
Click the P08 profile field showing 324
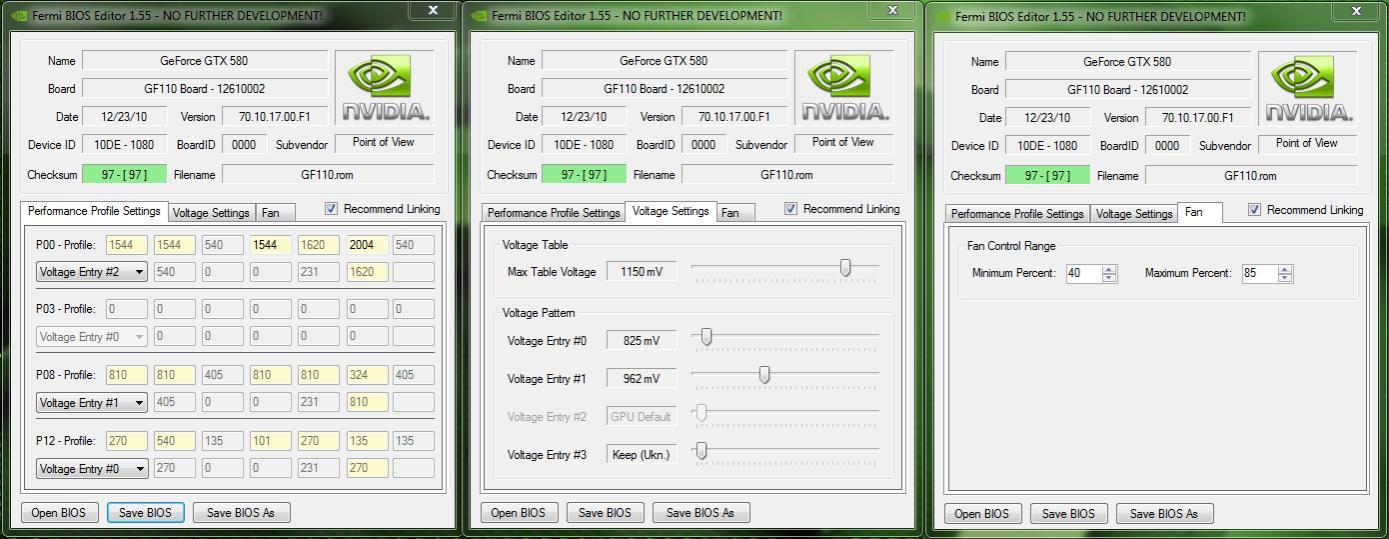(367, 376)
